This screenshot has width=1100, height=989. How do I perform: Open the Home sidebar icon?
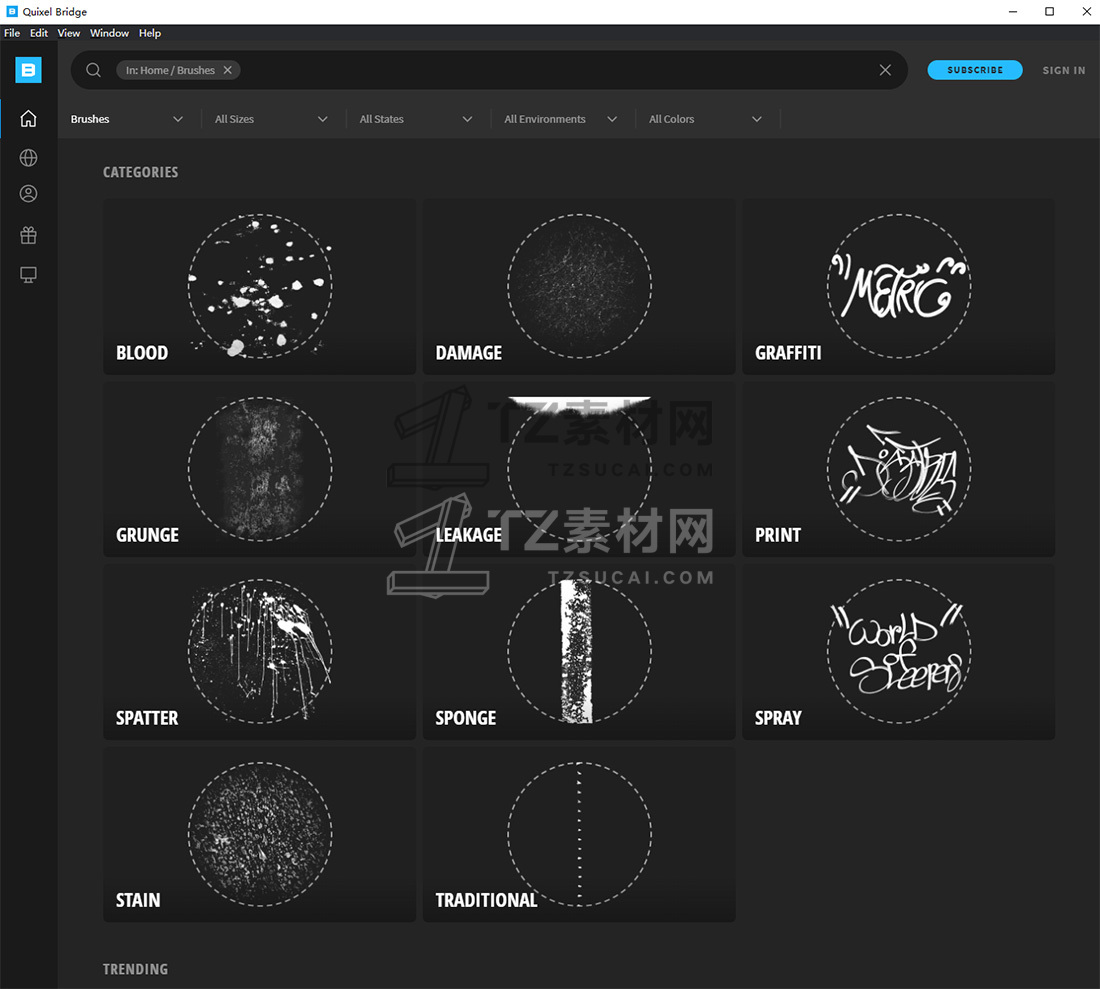(28, 119)
